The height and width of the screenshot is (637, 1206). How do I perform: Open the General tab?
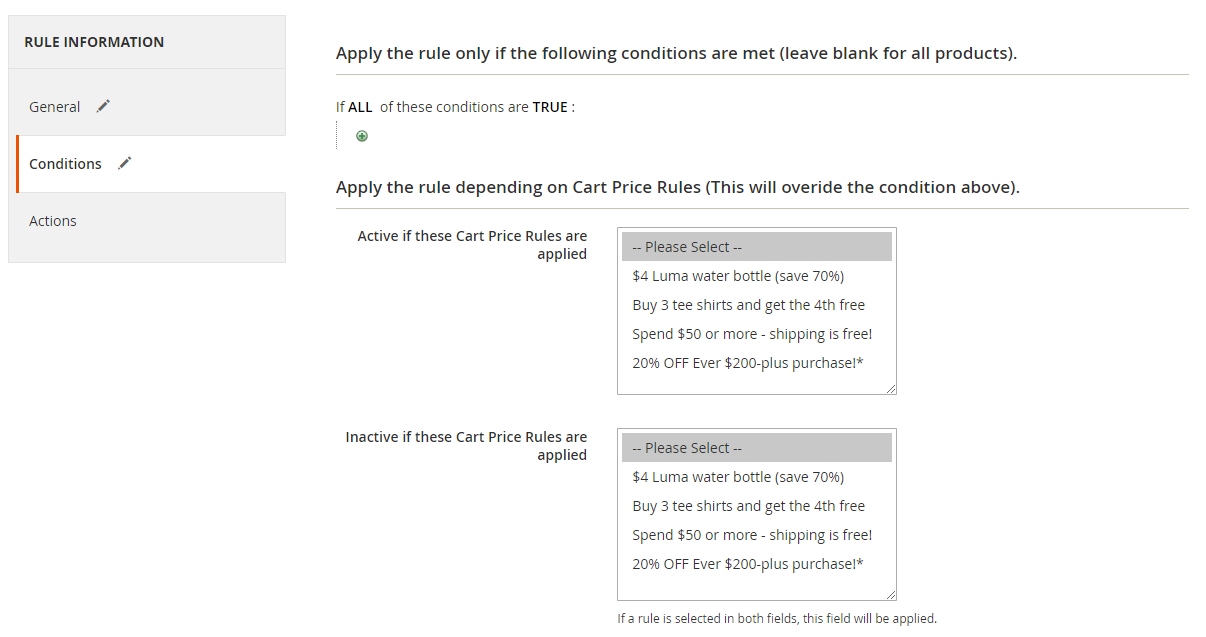(x=55, y=107)
